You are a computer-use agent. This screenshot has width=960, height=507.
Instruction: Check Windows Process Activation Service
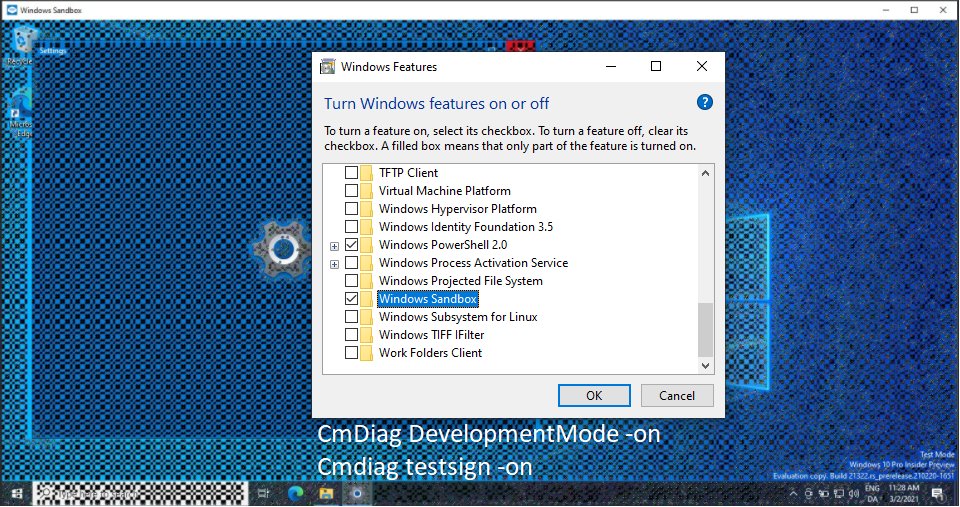tap(351, 263)
